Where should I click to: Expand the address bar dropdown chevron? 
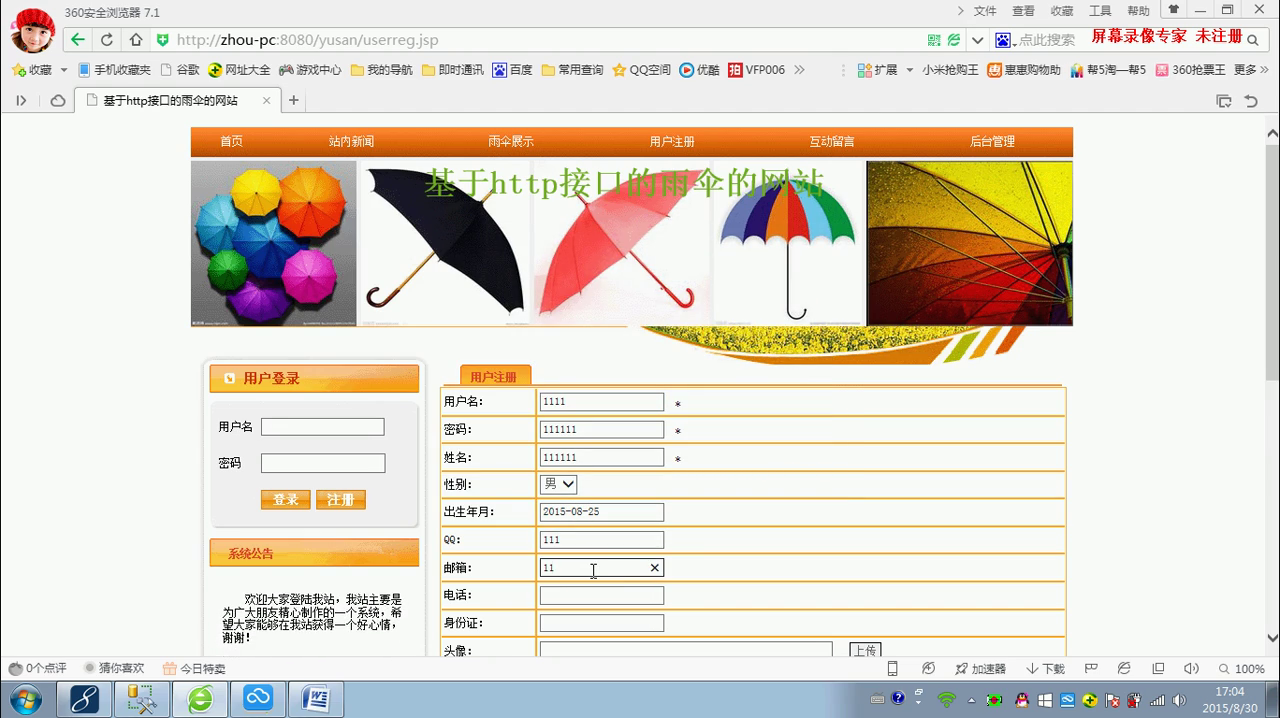click(977, 40)
